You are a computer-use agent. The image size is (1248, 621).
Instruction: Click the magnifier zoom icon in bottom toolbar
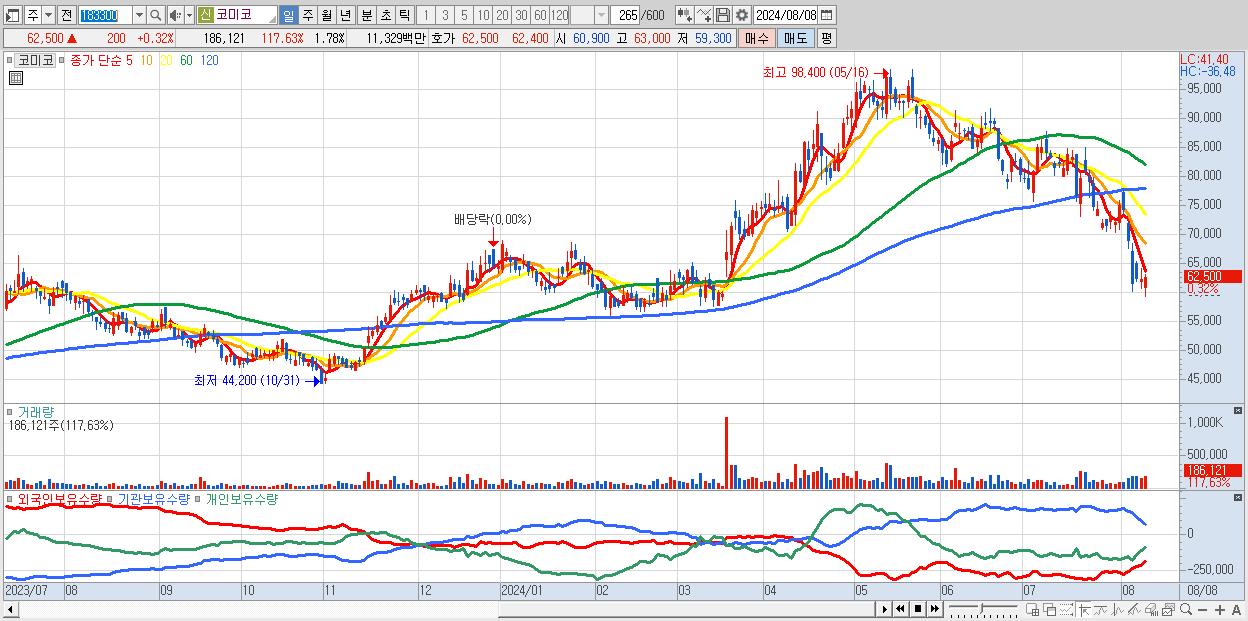pos(1185,610)
